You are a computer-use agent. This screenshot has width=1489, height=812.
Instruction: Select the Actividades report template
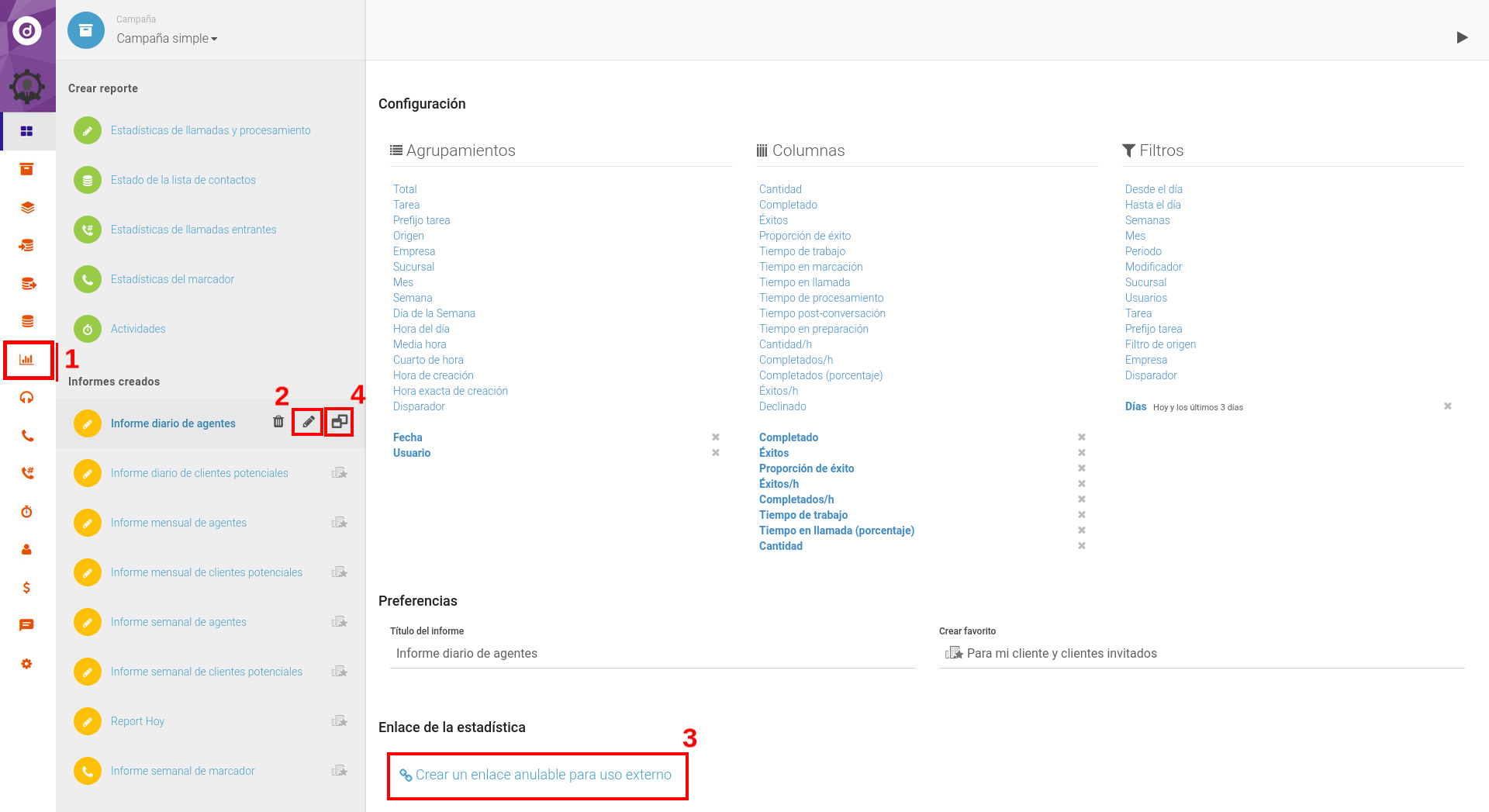[140, 328]
